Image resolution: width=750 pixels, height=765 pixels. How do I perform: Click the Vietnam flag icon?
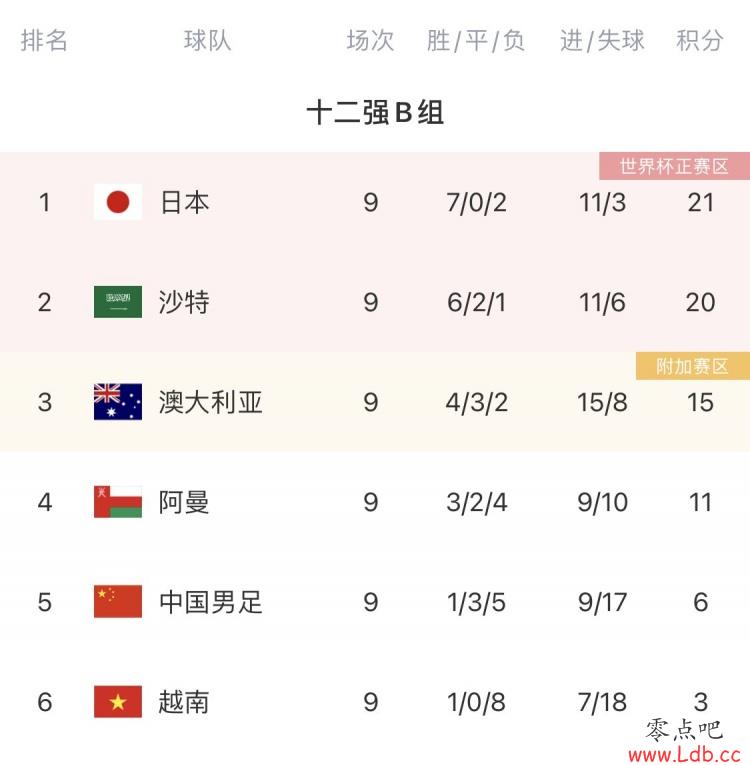(x=118, y=702)
